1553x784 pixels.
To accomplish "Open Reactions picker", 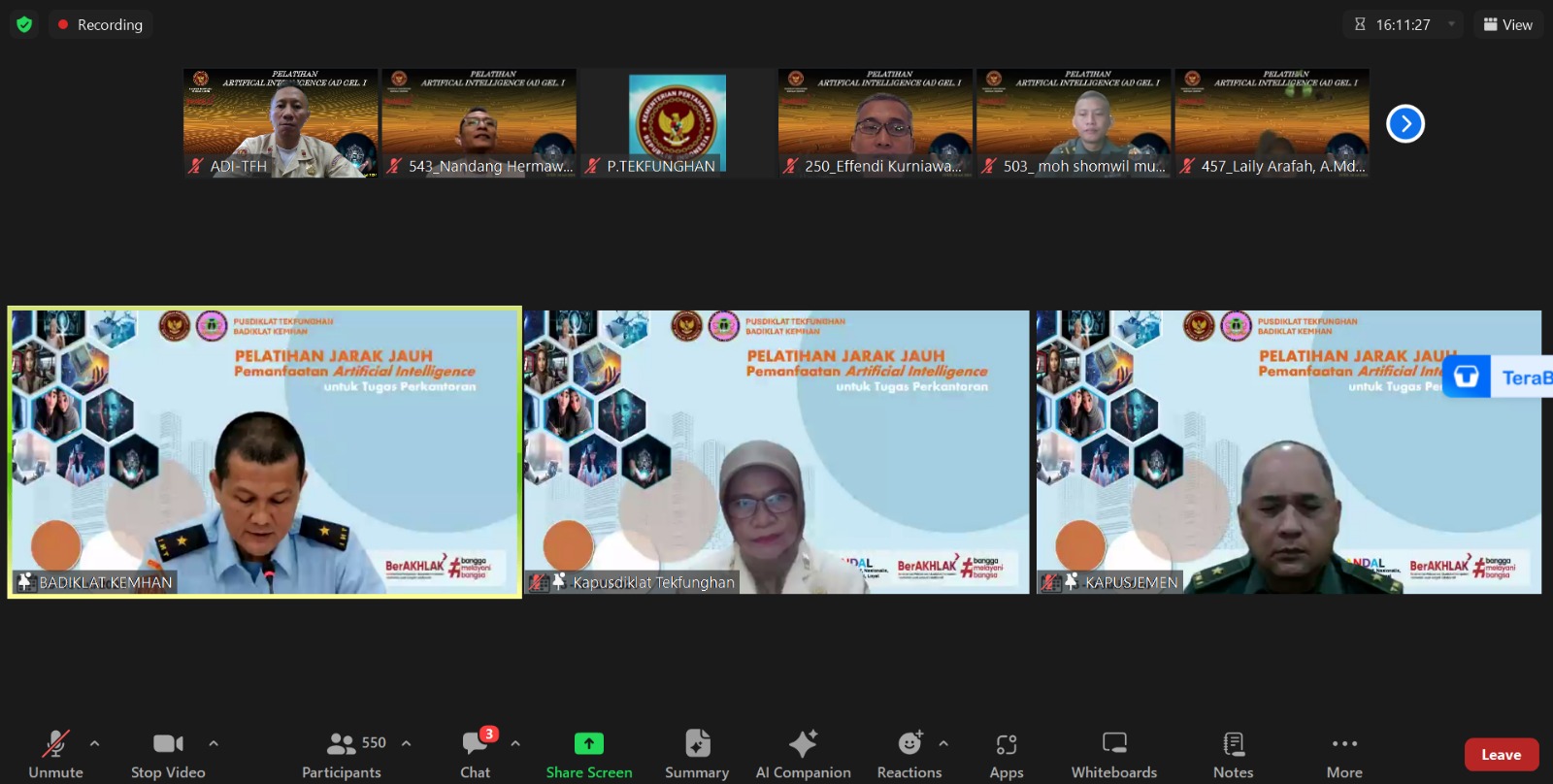I will click(909, 754).
